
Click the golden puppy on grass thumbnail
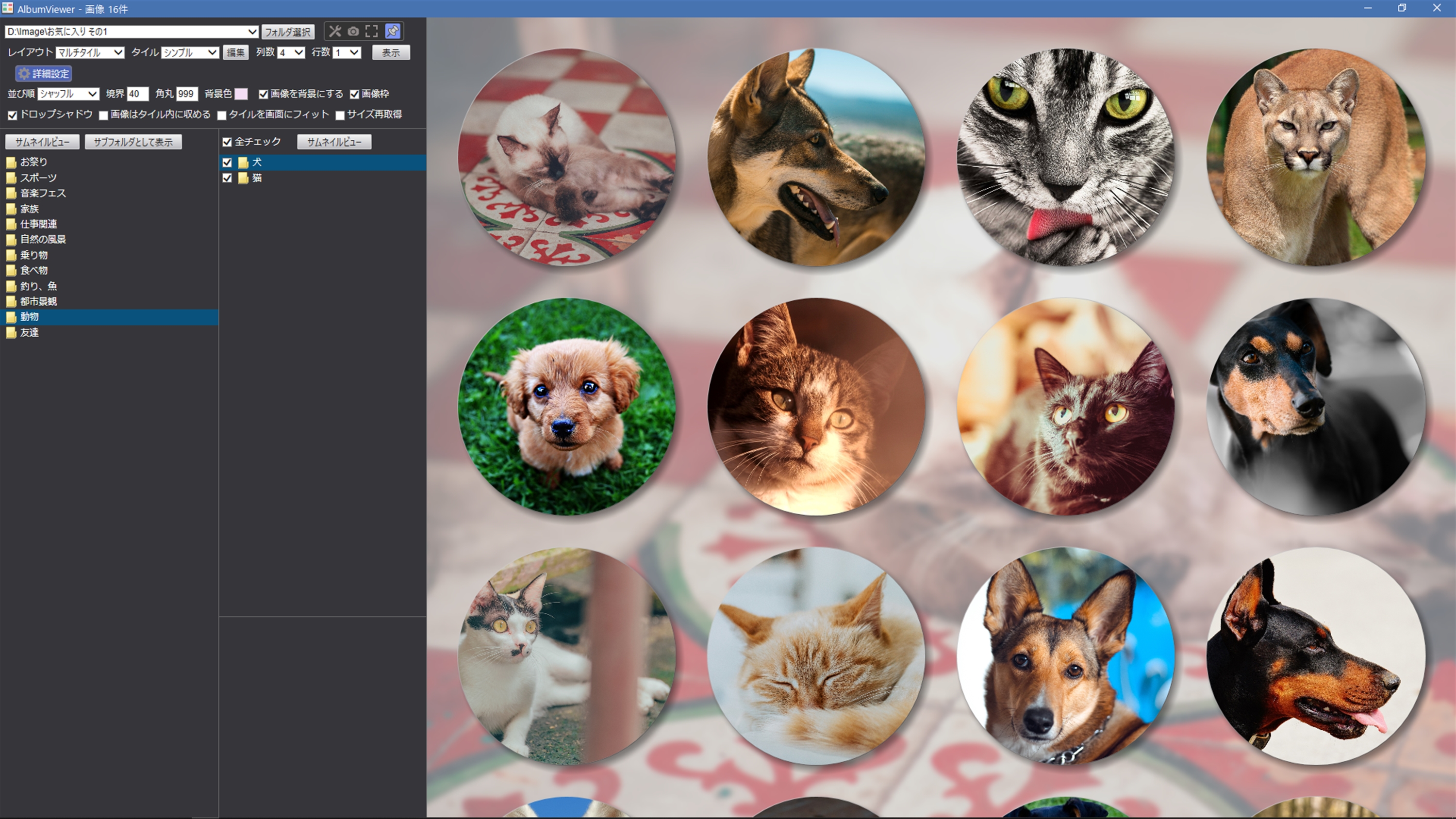click(566, 407)
